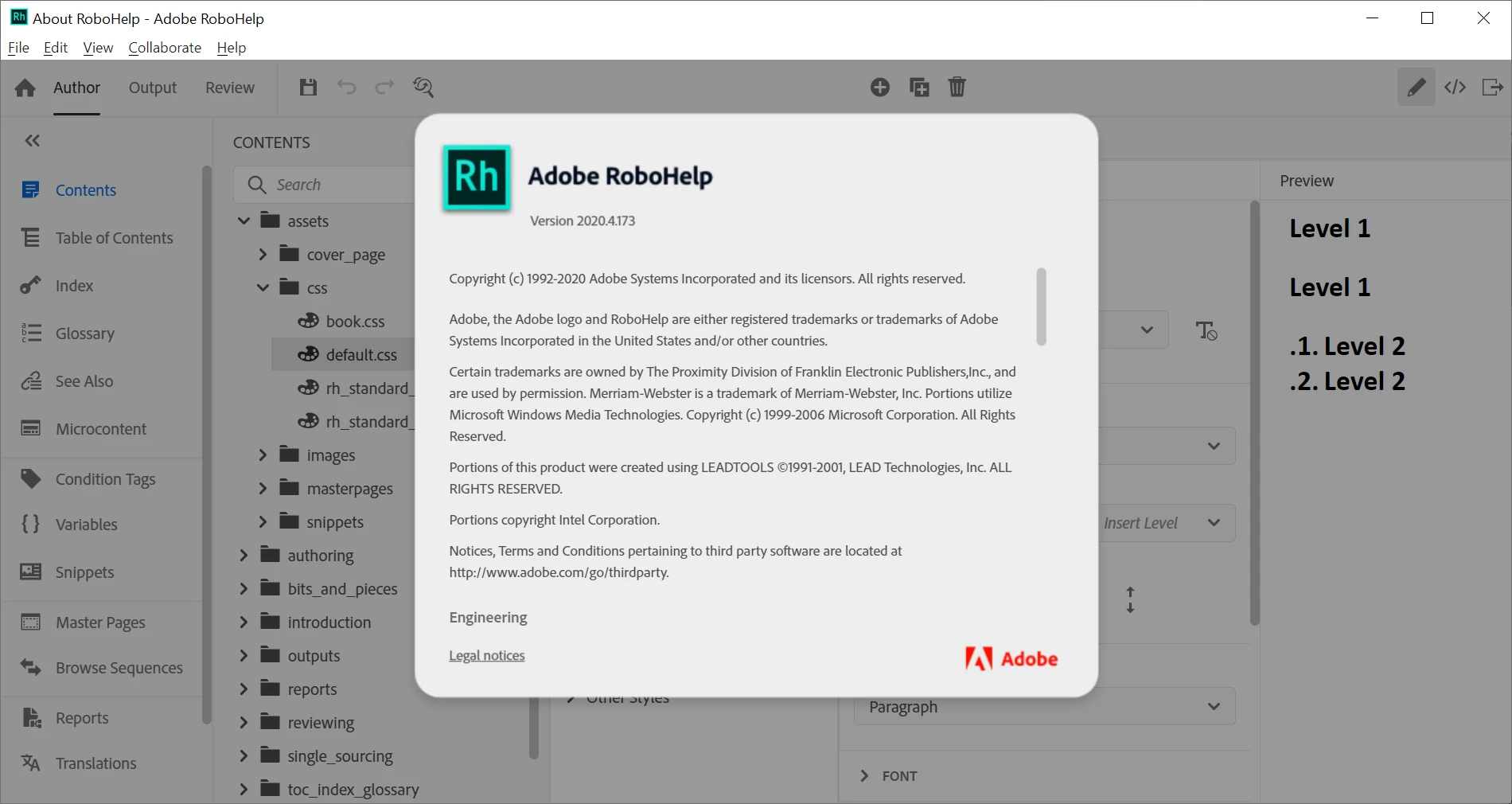
Task: Select default.css in the tree
Action: (361, 354)
